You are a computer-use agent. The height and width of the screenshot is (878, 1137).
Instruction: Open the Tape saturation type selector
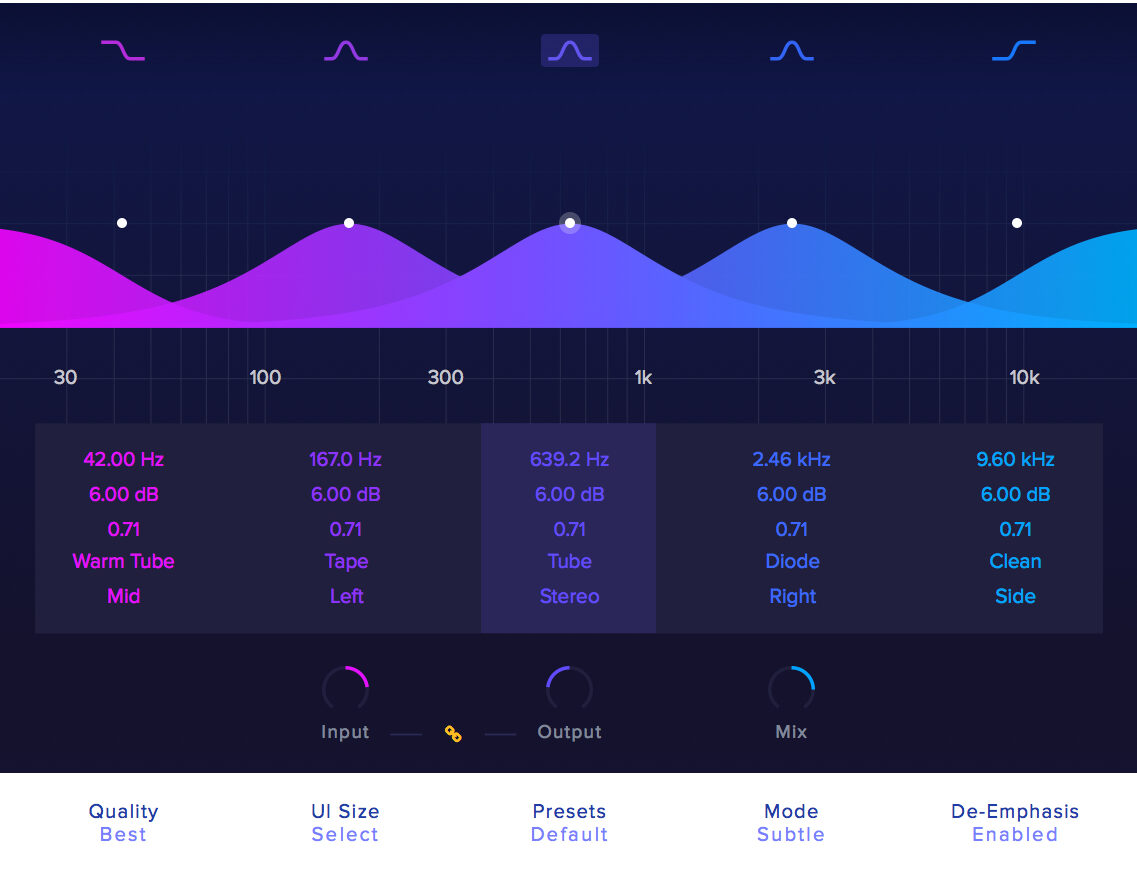[347, 562]
